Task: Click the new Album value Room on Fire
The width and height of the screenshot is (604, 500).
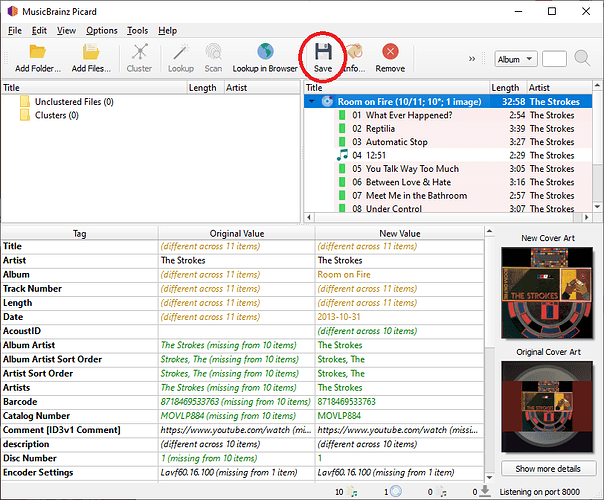Action: coord(344,275)
